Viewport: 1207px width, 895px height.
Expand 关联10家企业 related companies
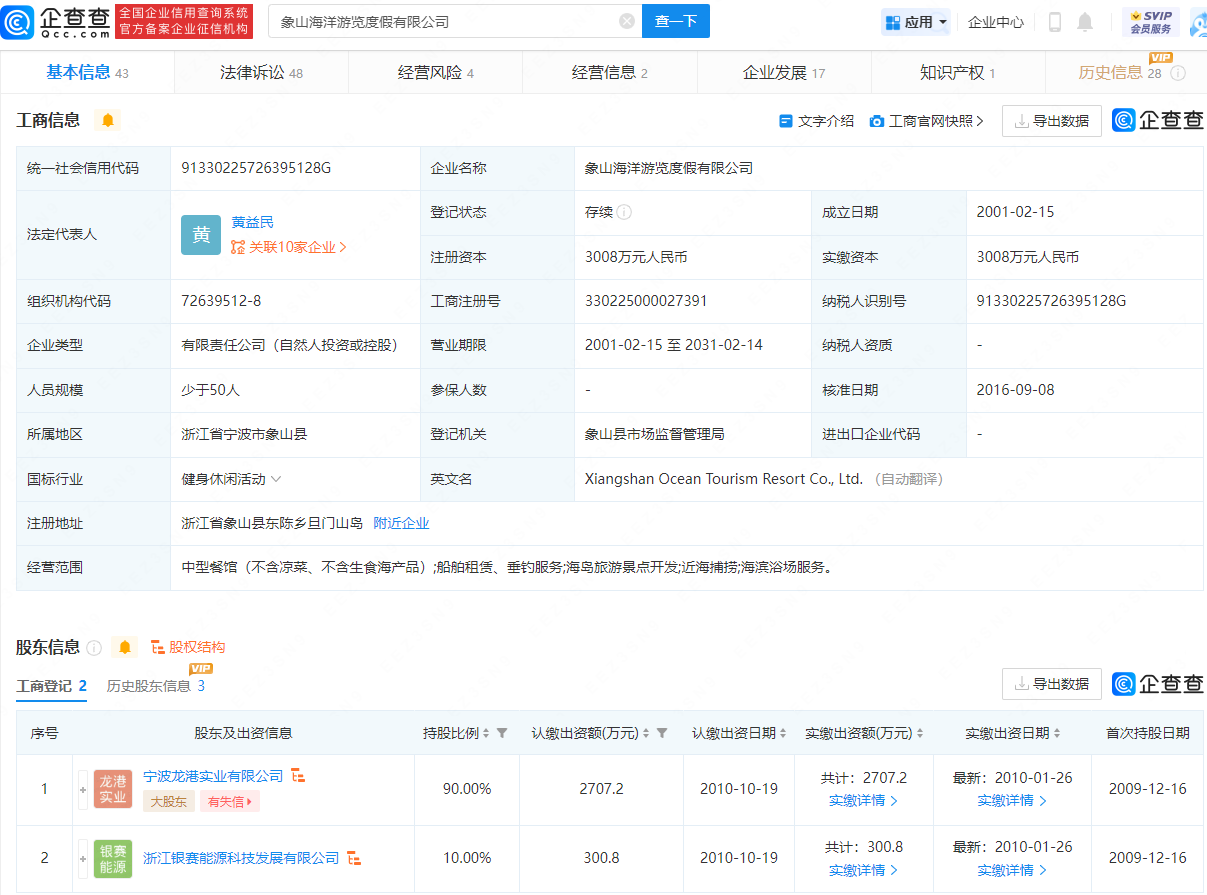(x=289, y=247)
